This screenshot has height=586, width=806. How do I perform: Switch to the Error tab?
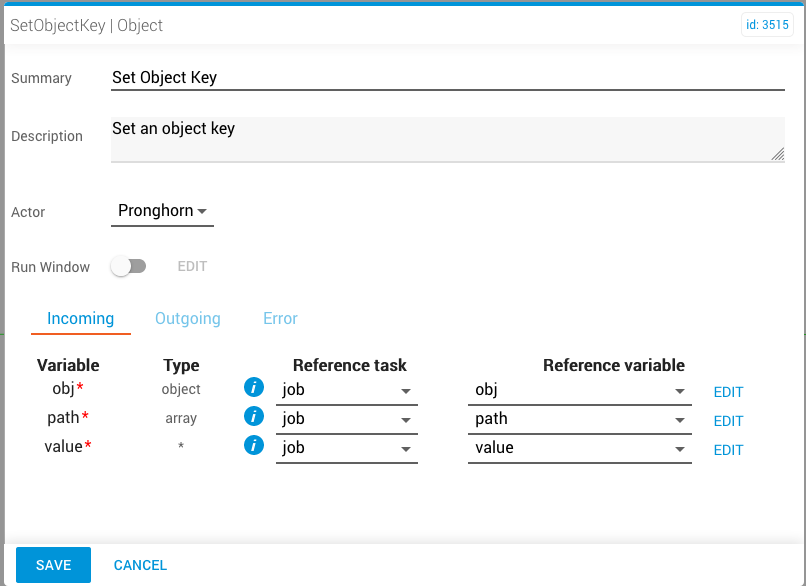pos(280,318)
